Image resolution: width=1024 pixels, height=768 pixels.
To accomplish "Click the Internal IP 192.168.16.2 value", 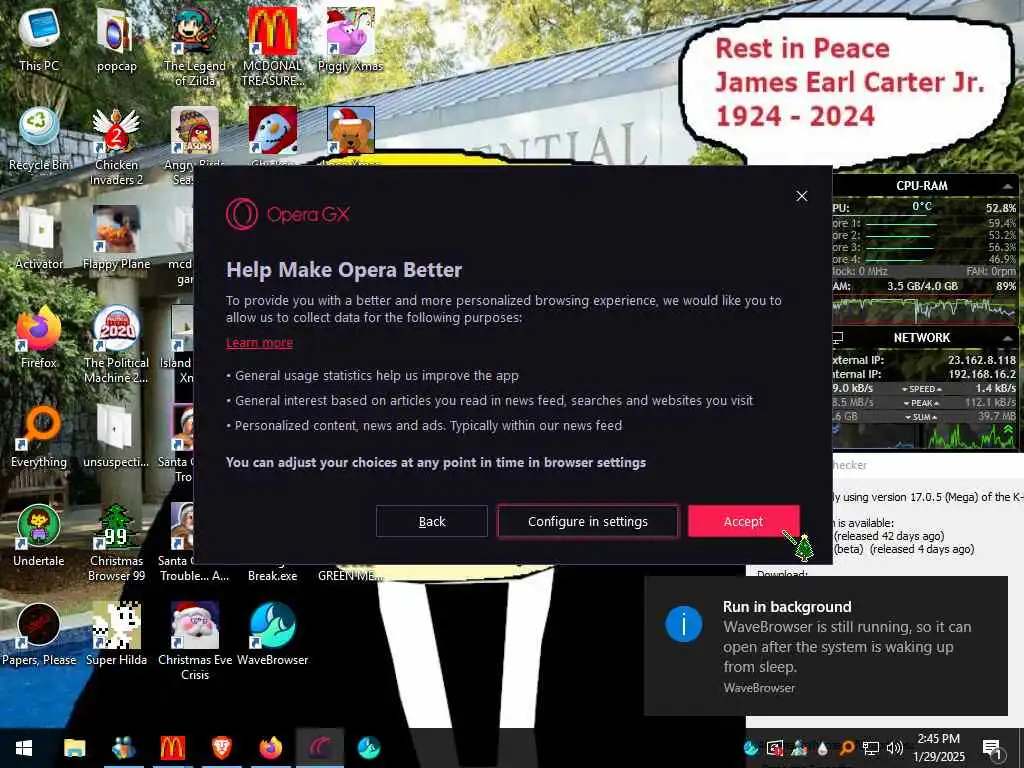I will coord(982,374).
